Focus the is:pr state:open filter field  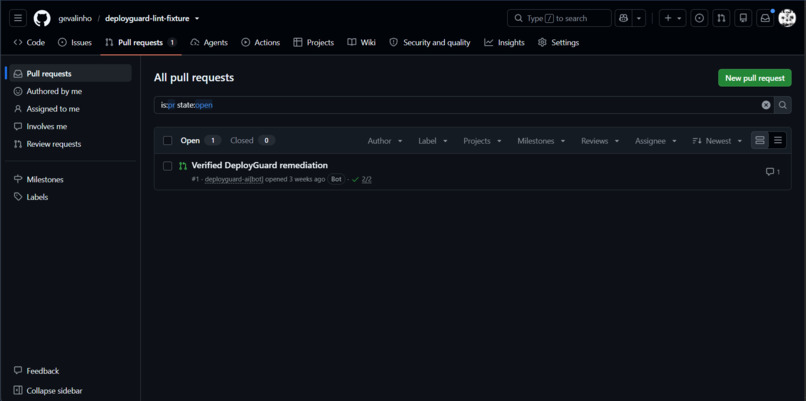pyautogui.click(x=457, y=105)
